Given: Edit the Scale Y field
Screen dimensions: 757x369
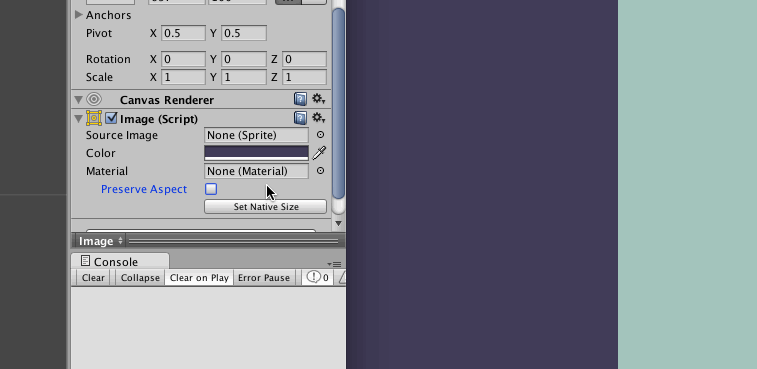Looking at the screenshot, I should [x=244, y=77].
